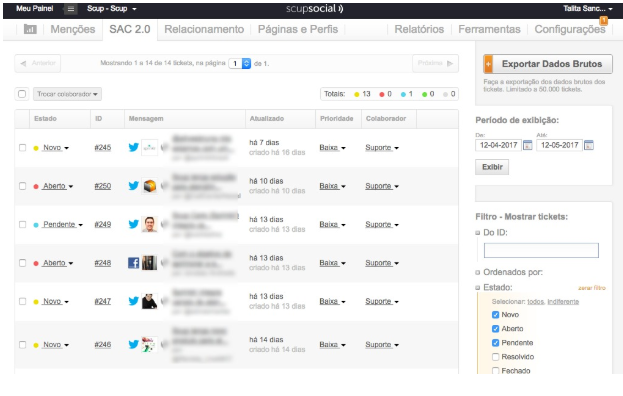The height and width of the screenshot is (396, 623).
Task: Open the Suporte collaborator dropdown for ticket #247
Action: pos(382,301)
